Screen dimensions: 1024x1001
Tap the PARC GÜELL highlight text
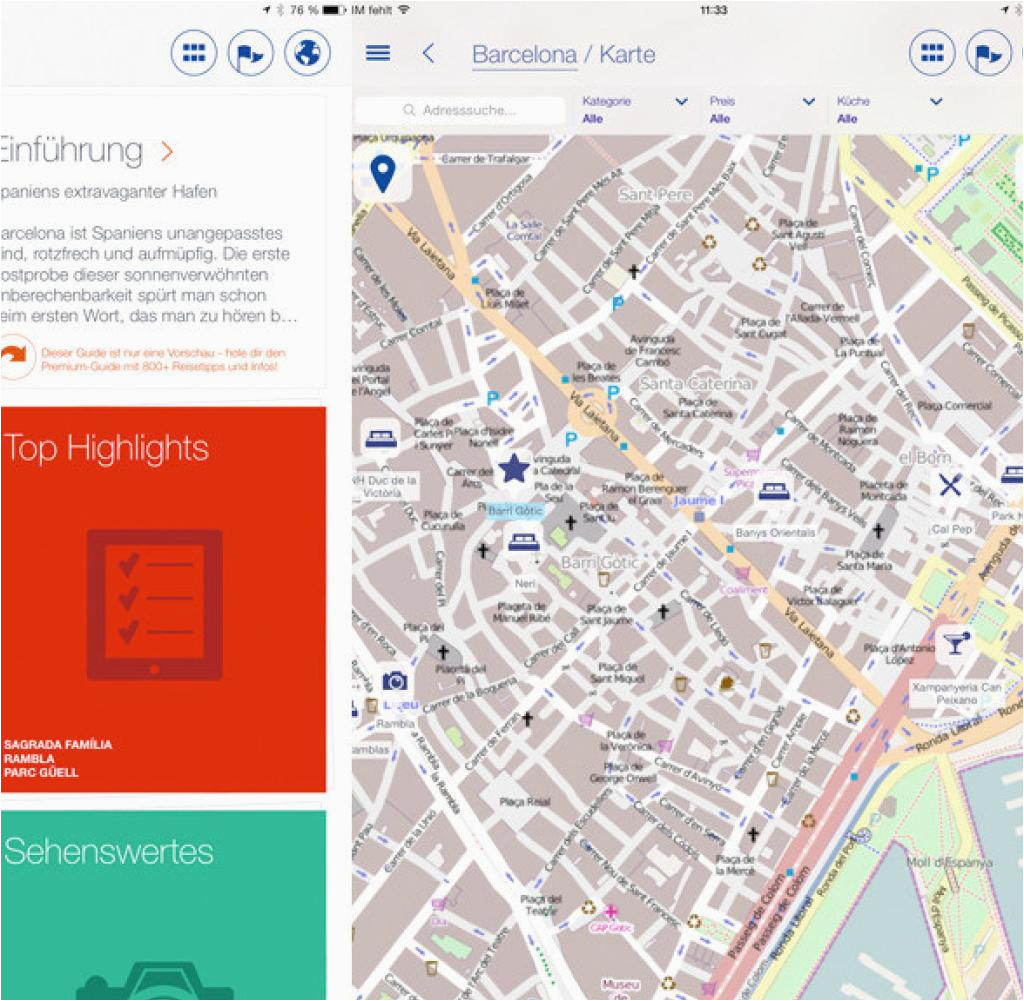tap(41, 772)
